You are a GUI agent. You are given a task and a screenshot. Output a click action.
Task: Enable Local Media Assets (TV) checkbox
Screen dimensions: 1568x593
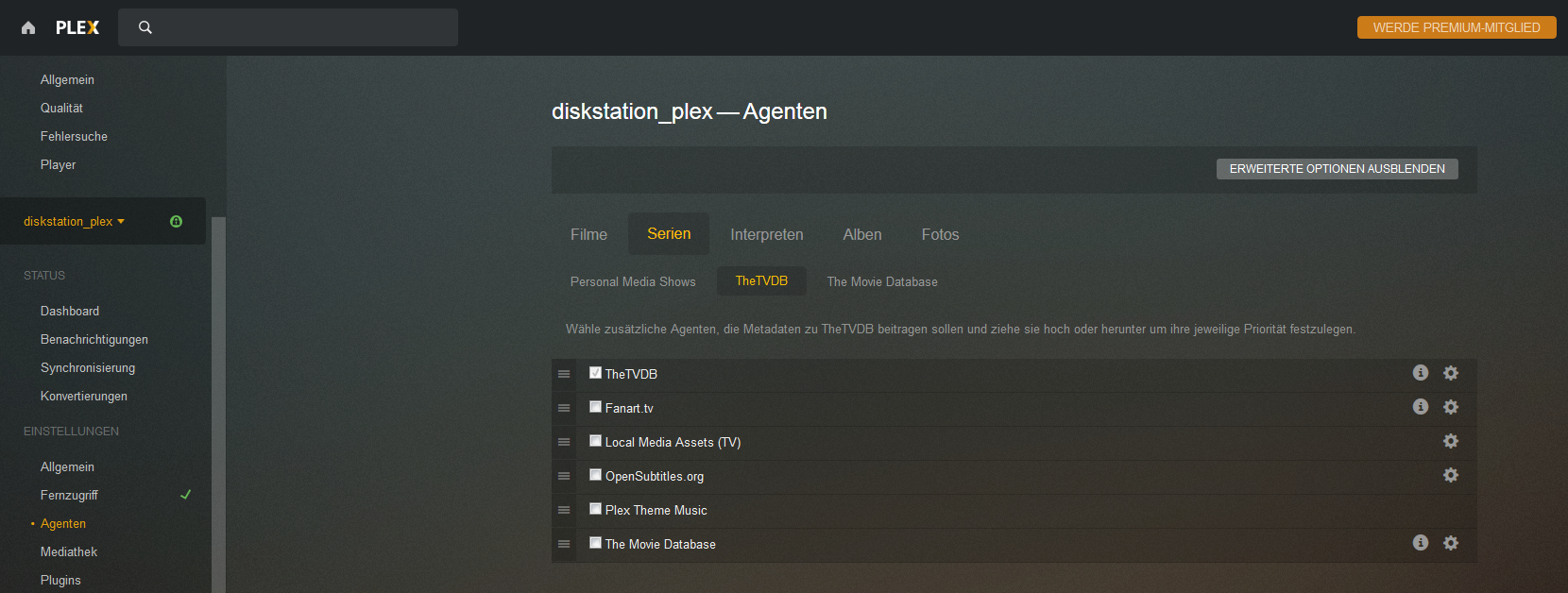coord(595,440)
